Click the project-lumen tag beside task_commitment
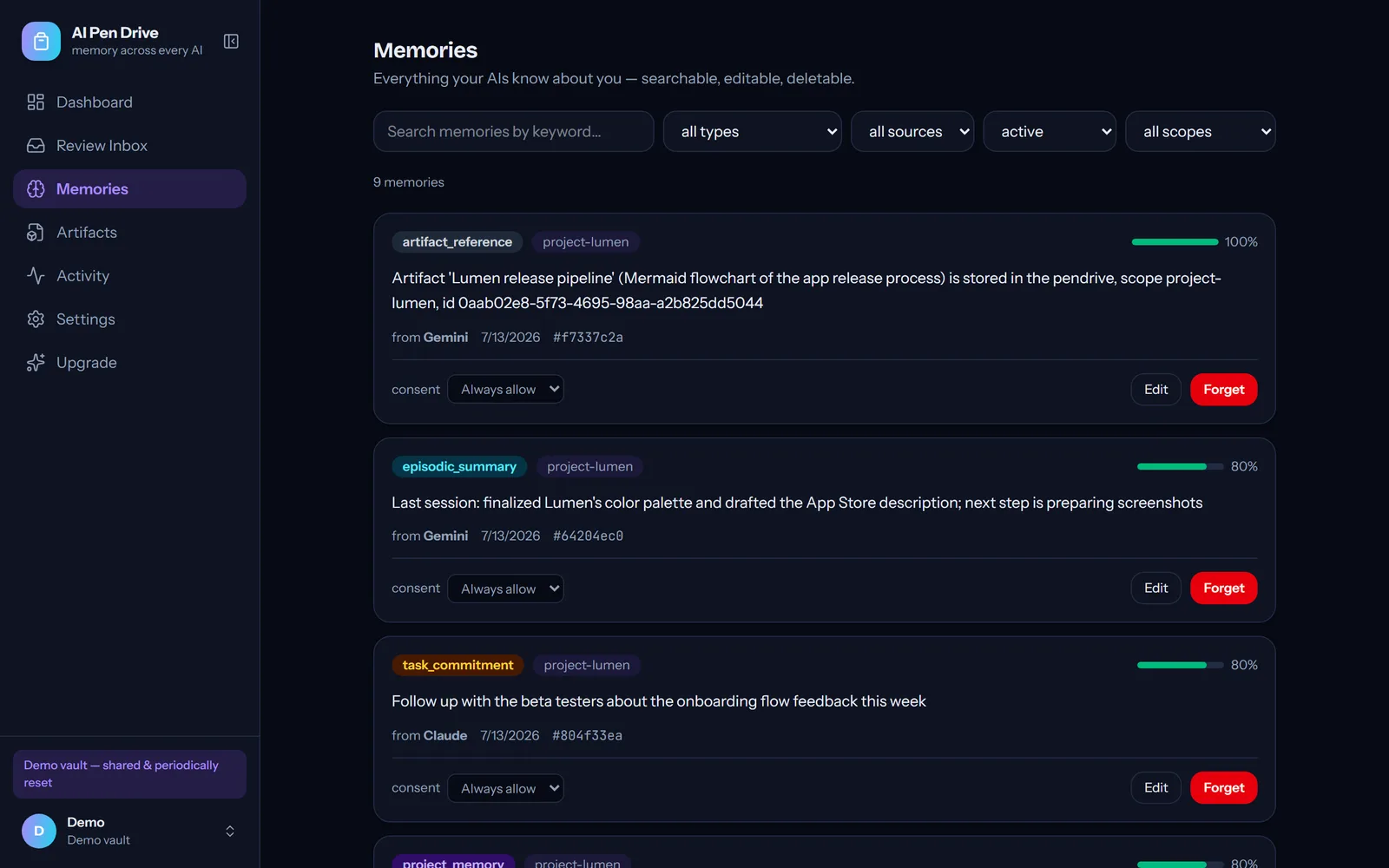Screen dimensions: 1389x868 coord(587,665)
